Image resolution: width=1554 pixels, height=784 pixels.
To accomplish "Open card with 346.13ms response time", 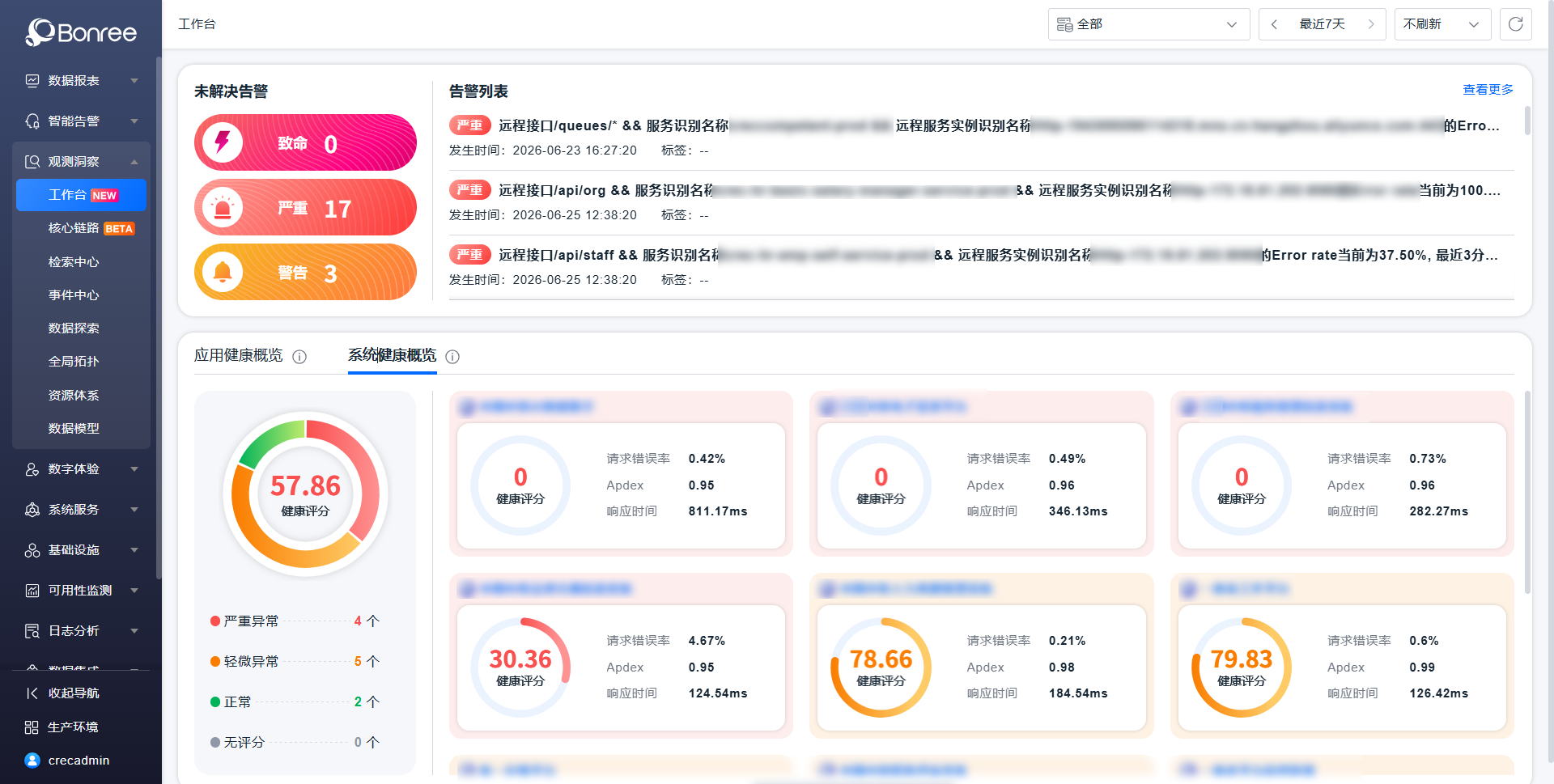I will tap(981, 473).
